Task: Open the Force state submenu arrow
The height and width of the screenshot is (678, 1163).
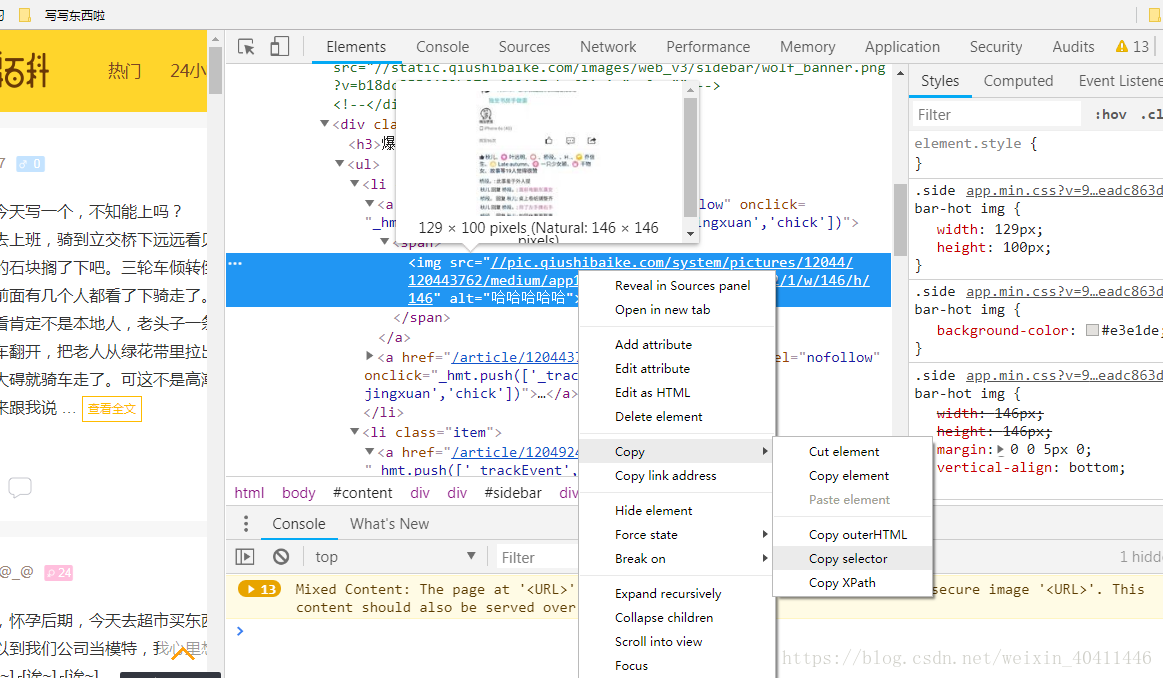Action: tap(765, 534)
